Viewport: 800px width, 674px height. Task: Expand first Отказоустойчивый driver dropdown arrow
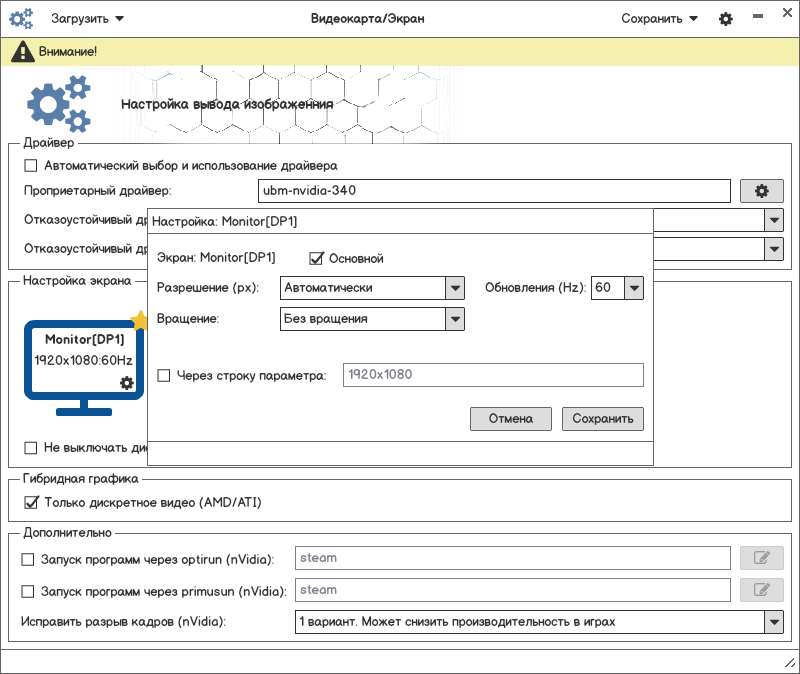coord(774,220)
